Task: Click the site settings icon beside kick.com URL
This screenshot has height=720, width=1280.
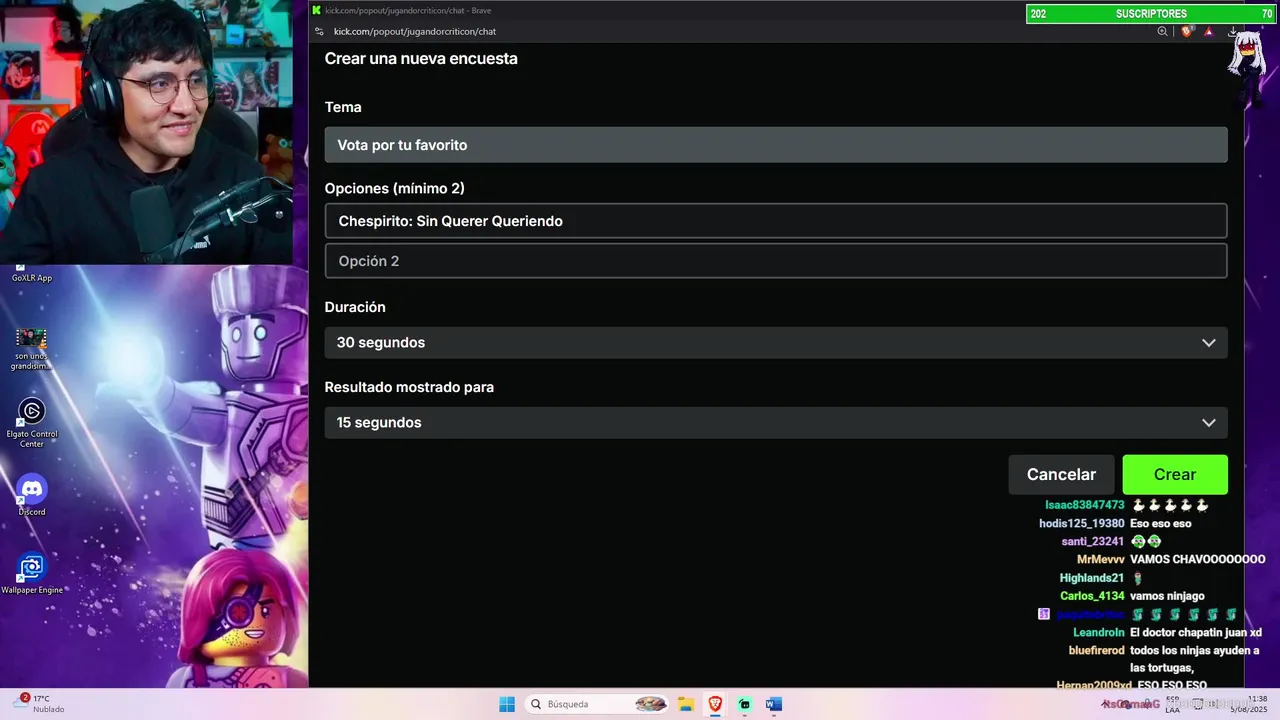Action: tap(320, 31)
